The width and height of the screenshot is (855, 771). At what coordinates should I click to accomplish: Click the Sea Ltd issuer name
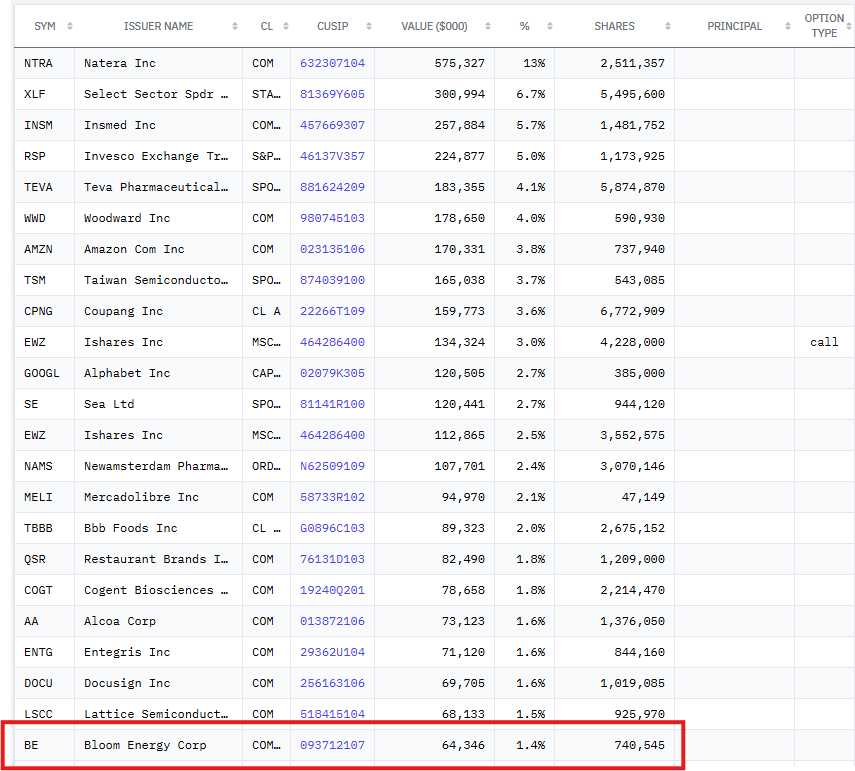tap(109, 405)
